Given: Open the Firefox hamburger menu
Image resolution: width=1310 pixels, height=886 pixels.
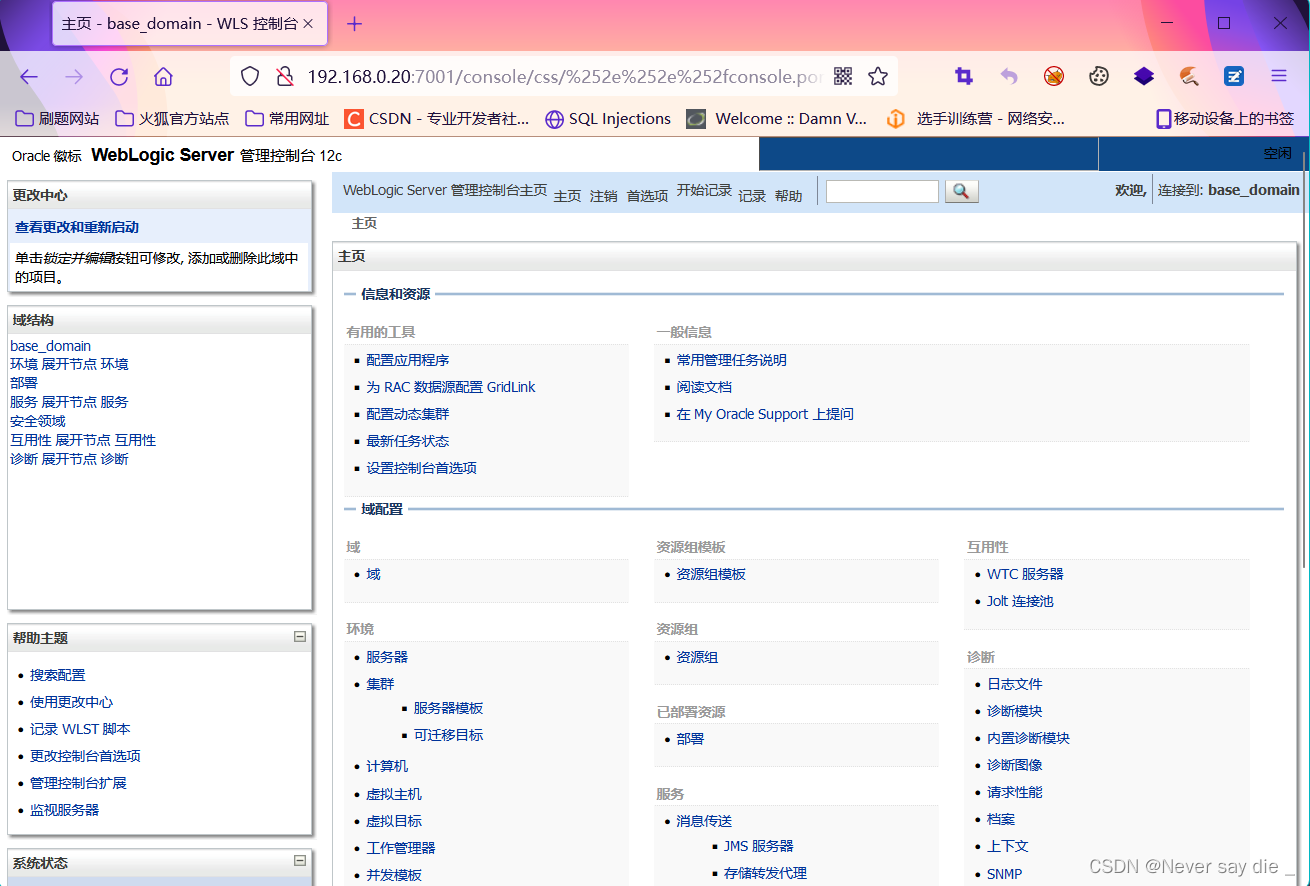Looking at the screenshot, I should pos(1278,76).
